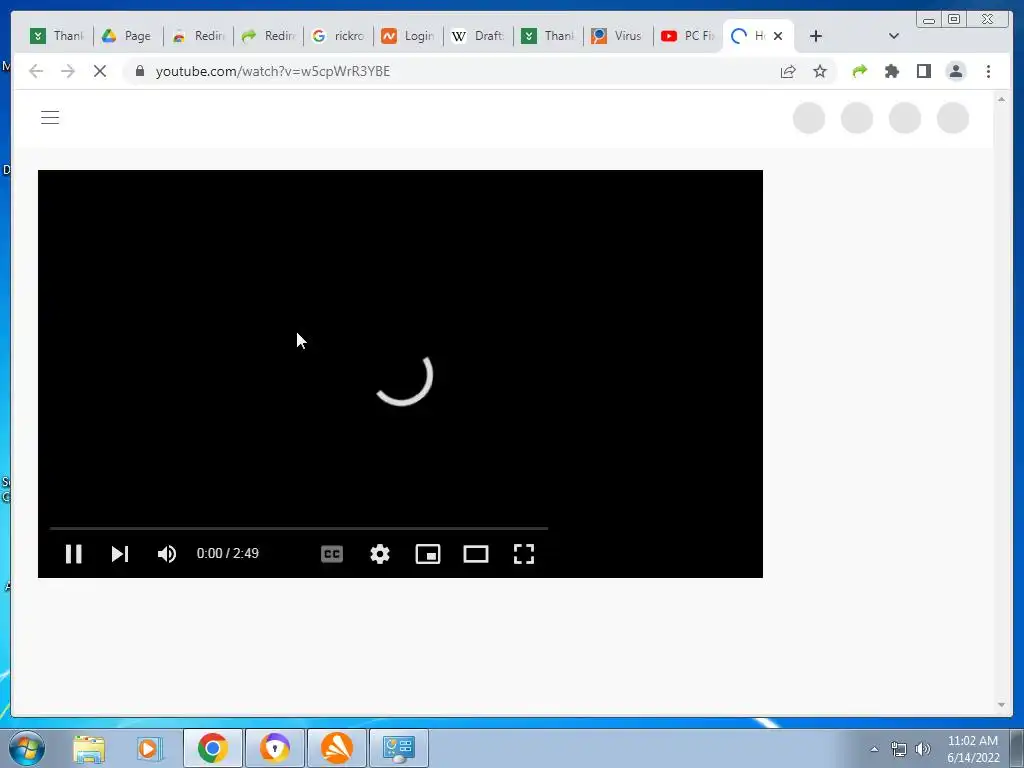This screenshot has width=1024, height=768.
Task: Open Windows Explorer from taskbar
Action: (89, 748)
